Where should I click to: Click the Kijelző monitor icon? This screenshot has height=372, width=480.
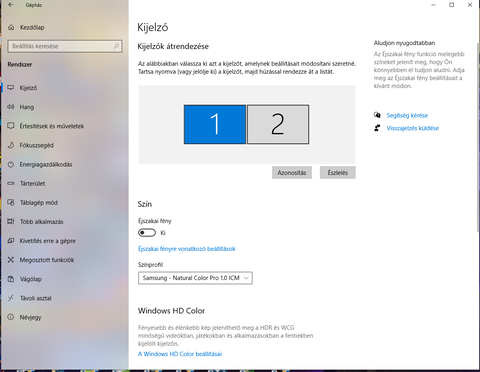pos(11,88)
